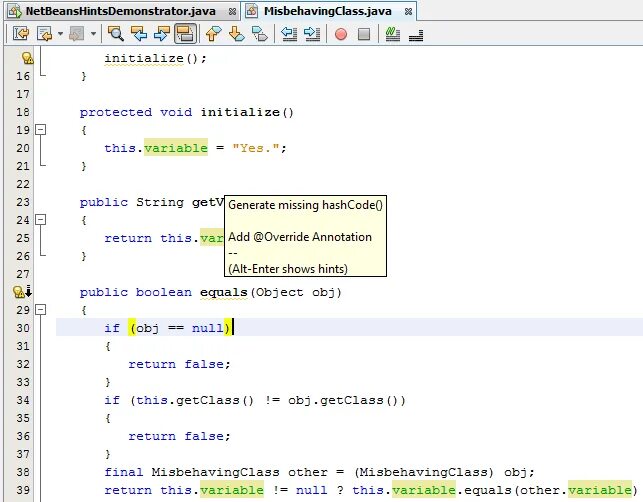Click hint lightbulb beside initialize() call
Image resolution: width=643 pixels, height=502 pixels.
click(27, 58)
